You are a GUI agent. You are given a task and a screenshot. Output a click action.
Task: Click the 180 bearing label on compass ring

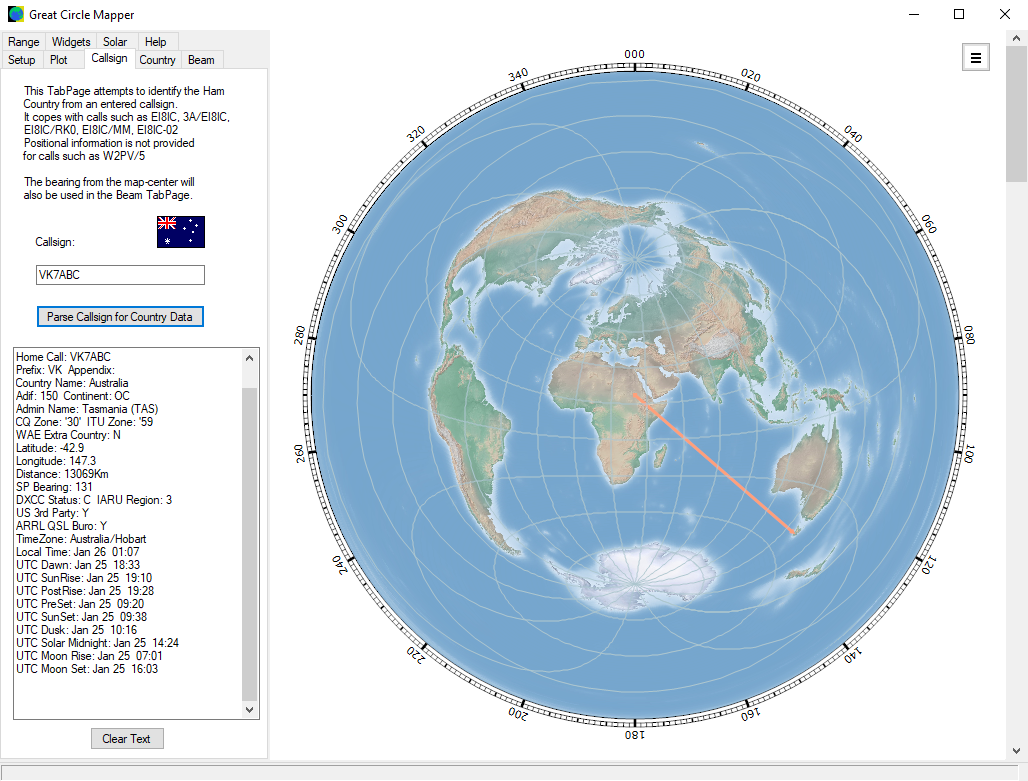point(634,735)
